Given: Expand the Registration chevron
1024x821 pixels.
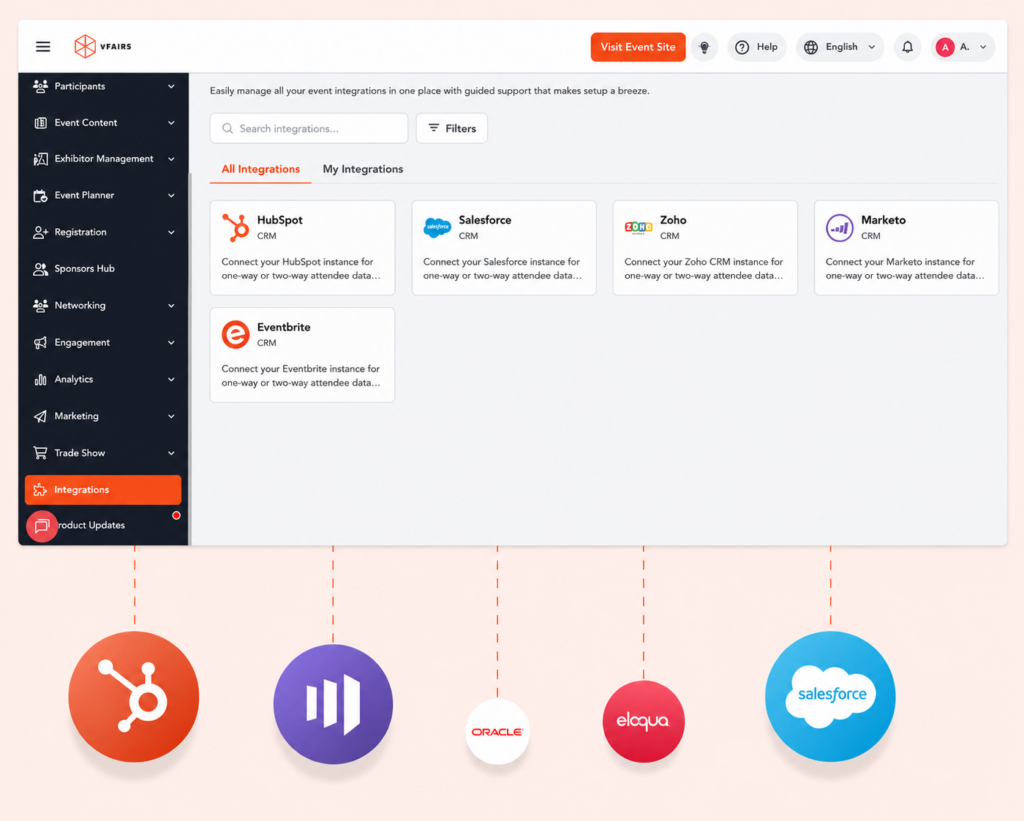Looking at the screenshot, I should (x=171, y=232).
